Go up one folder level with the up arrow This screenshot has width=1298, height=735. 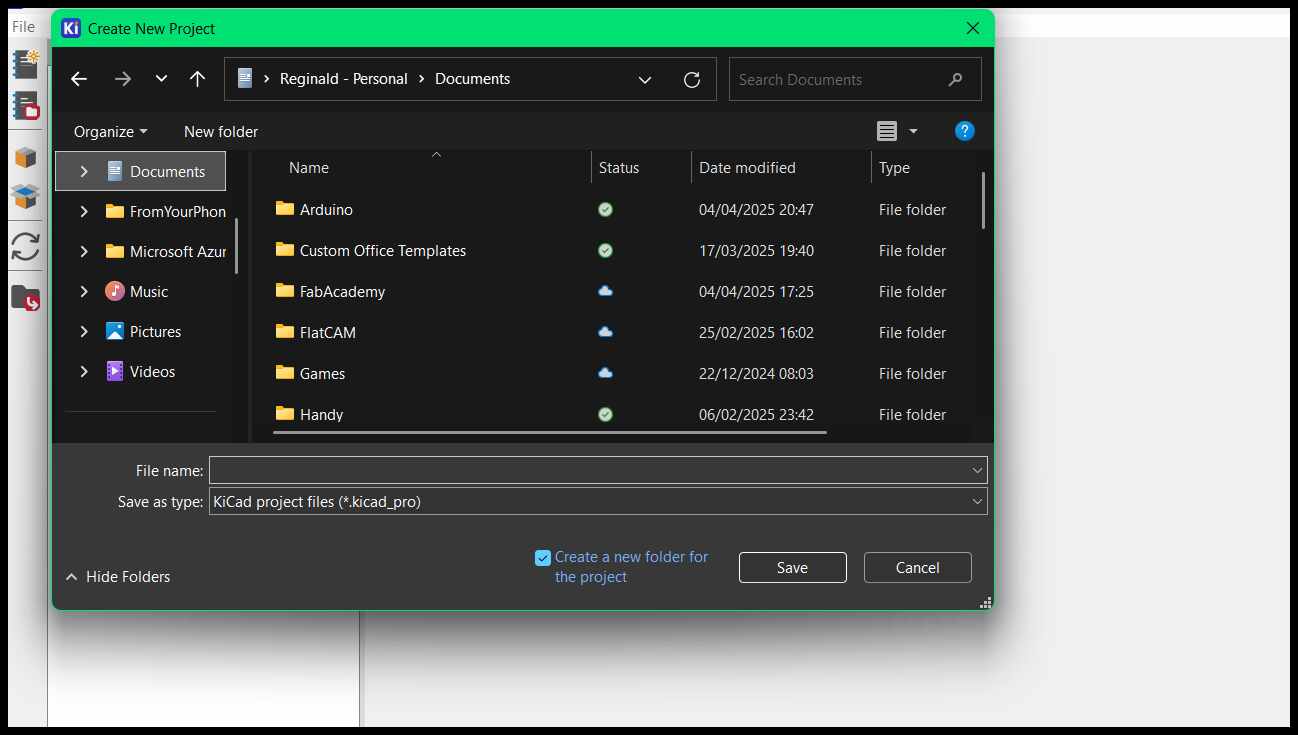tap(198, 79)
